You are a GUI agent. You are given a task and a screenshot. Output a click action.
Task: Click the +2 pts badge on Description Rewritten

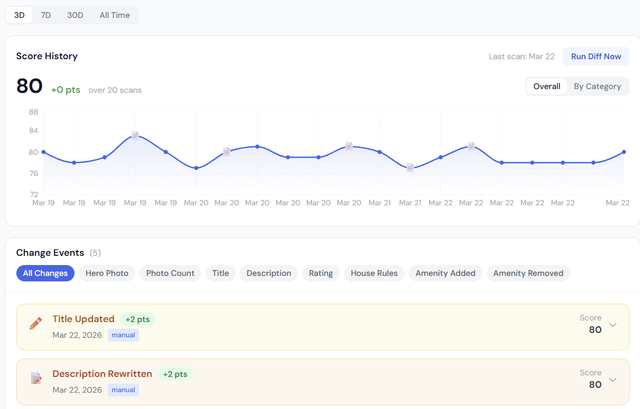click(x=175, y=374)
